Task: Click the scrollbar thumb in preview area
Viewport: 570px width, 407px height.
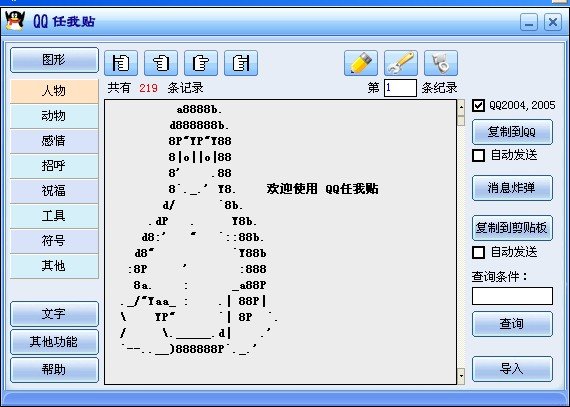Action: tap(461, 121)
